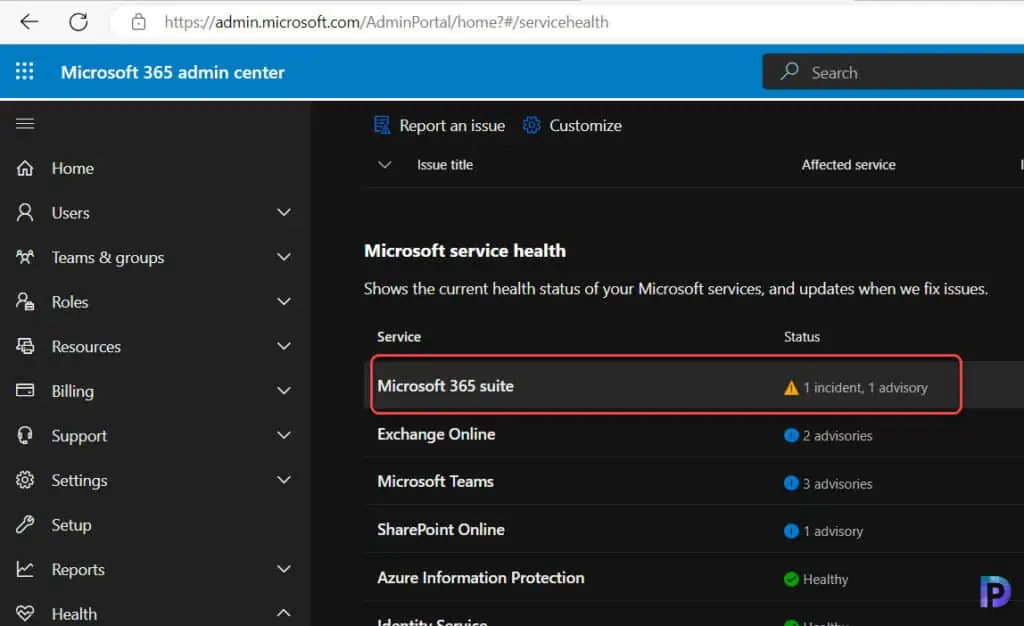Click the Microsoft 365 admin center title

172,72
